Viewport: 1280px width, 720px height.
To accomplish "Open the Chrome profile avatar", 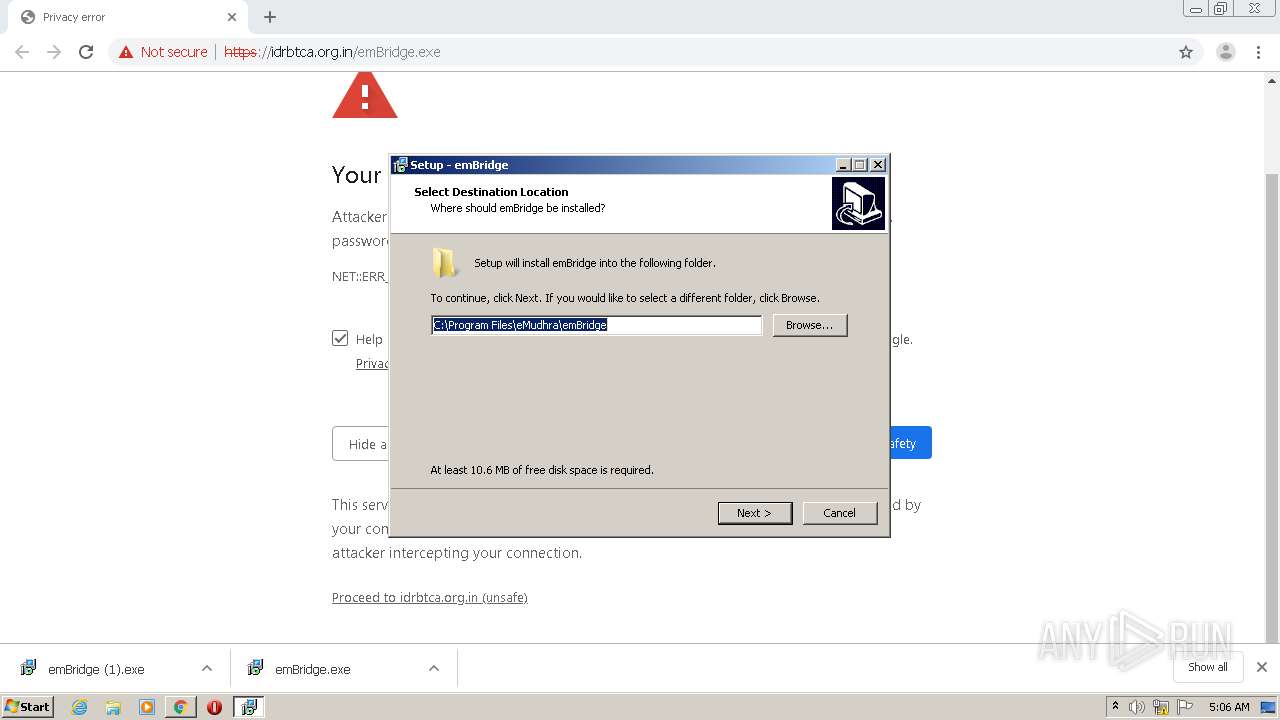I will pyautogui.click(x=1226, y=52).
